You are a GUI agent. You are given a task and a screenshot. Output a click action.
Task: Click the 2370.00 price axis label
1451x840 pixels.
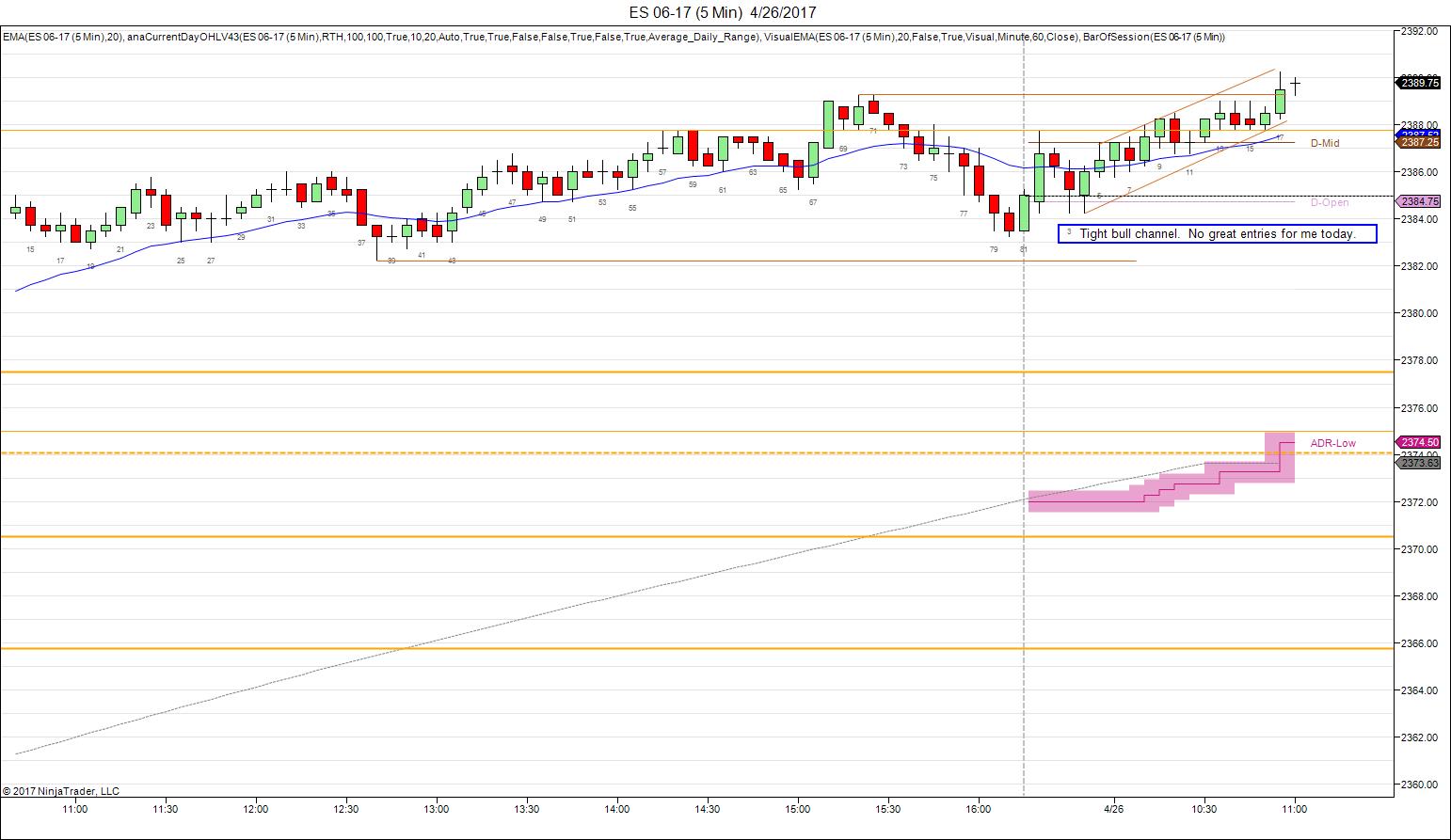tap(1419, 549)
